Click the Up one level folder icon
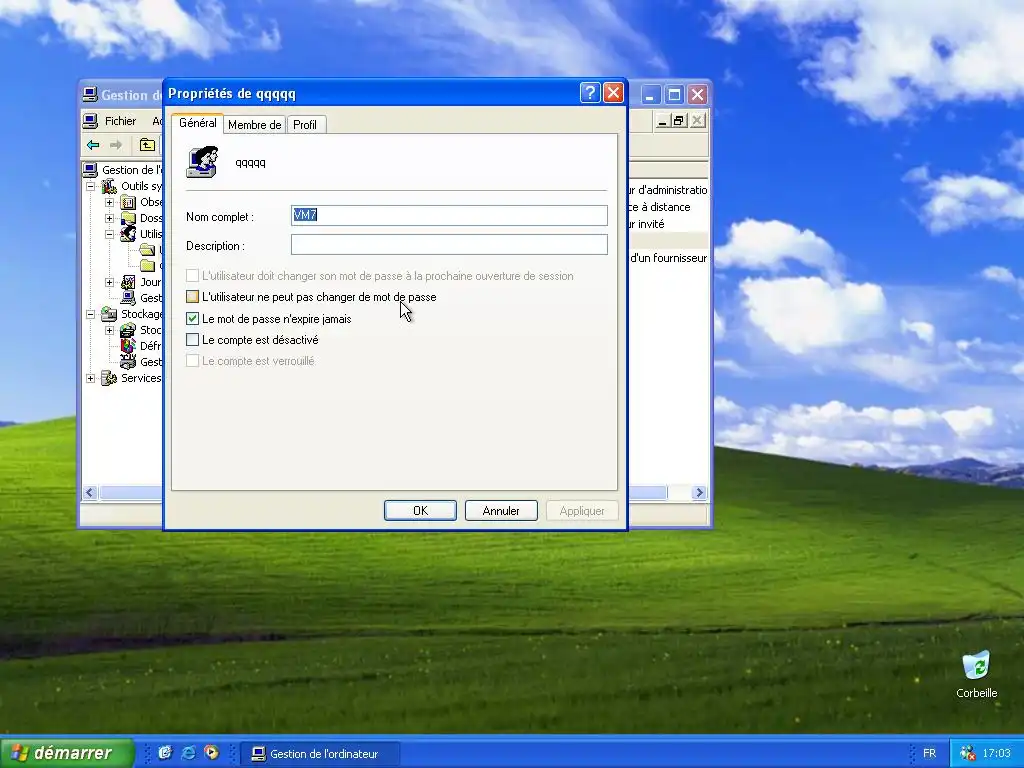The image size is (1024, 768). point(148,145)
